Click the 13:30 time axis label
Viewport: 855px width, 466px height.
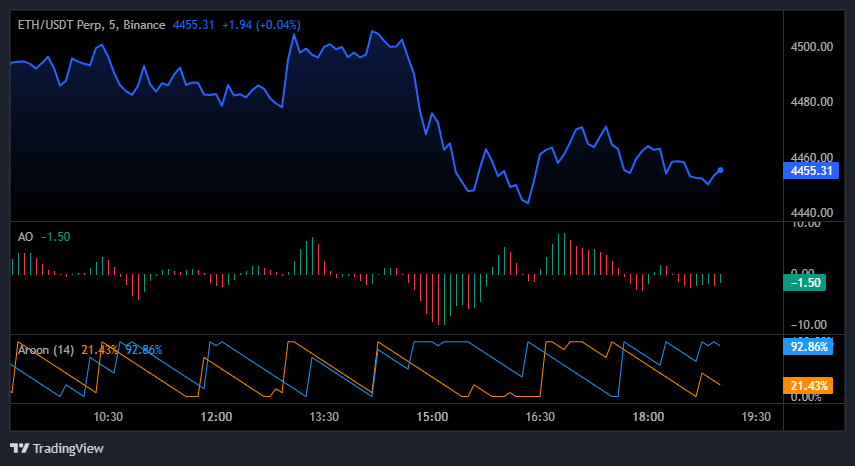[x=324, y=417]
